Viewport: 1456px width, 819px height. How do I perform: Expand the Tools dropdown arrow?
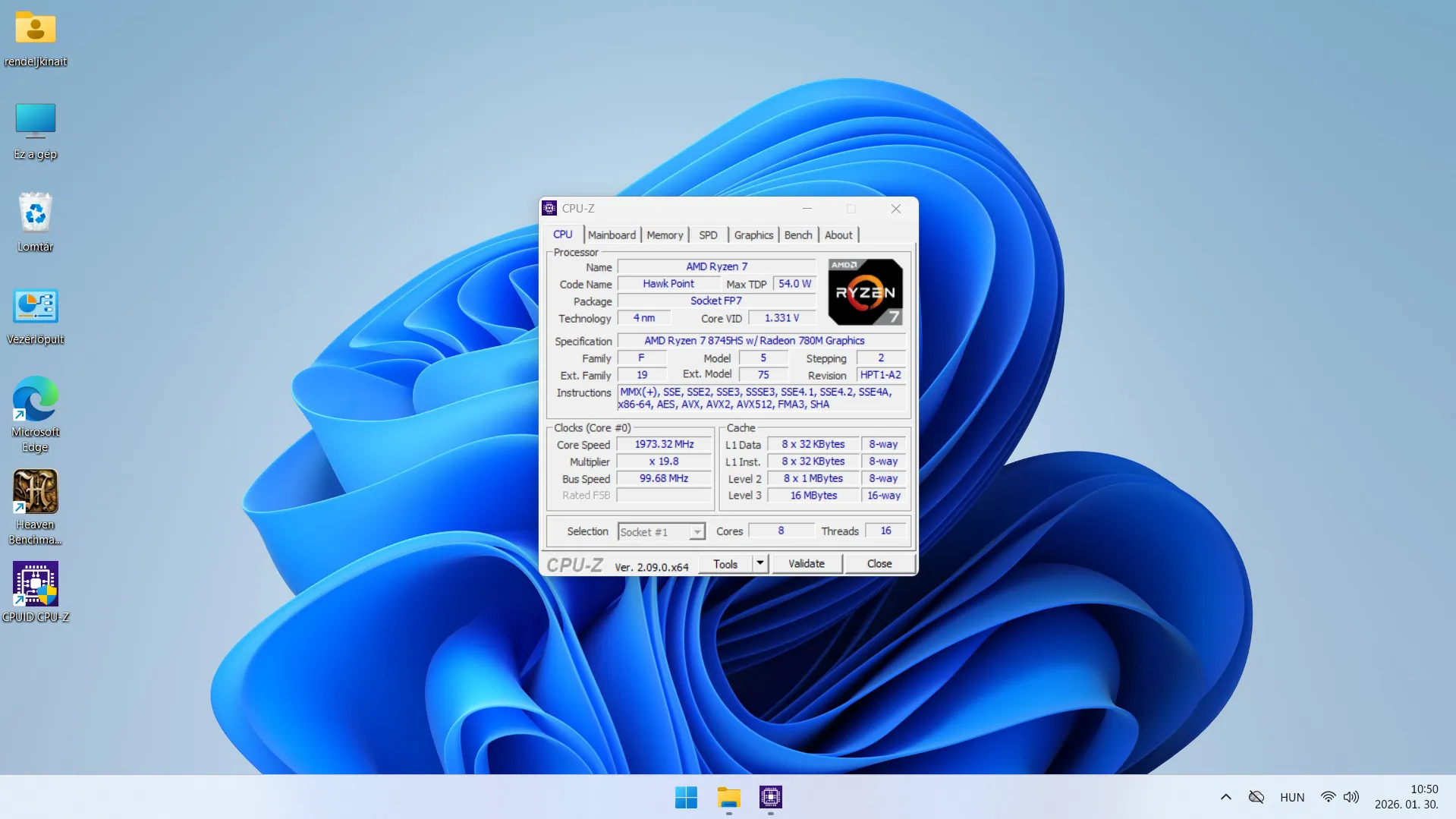click(760, 563)
